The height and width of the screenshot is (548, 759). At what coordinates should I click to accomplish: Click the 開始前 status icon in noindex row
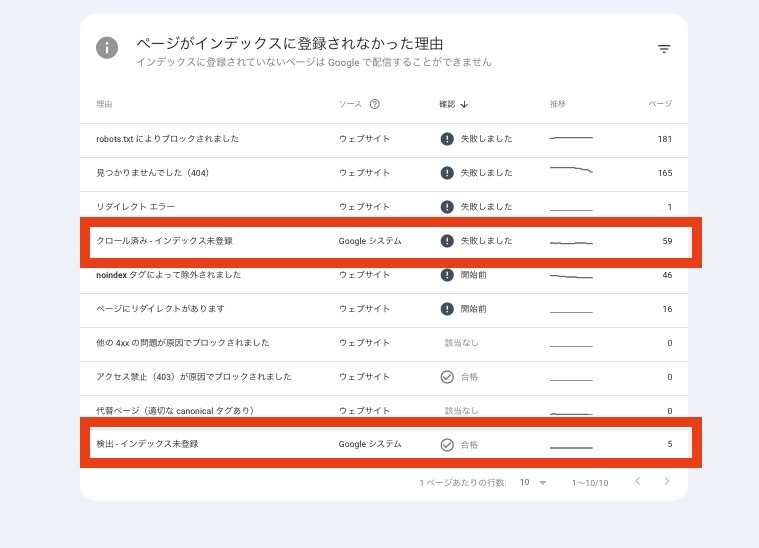point(447,275)
